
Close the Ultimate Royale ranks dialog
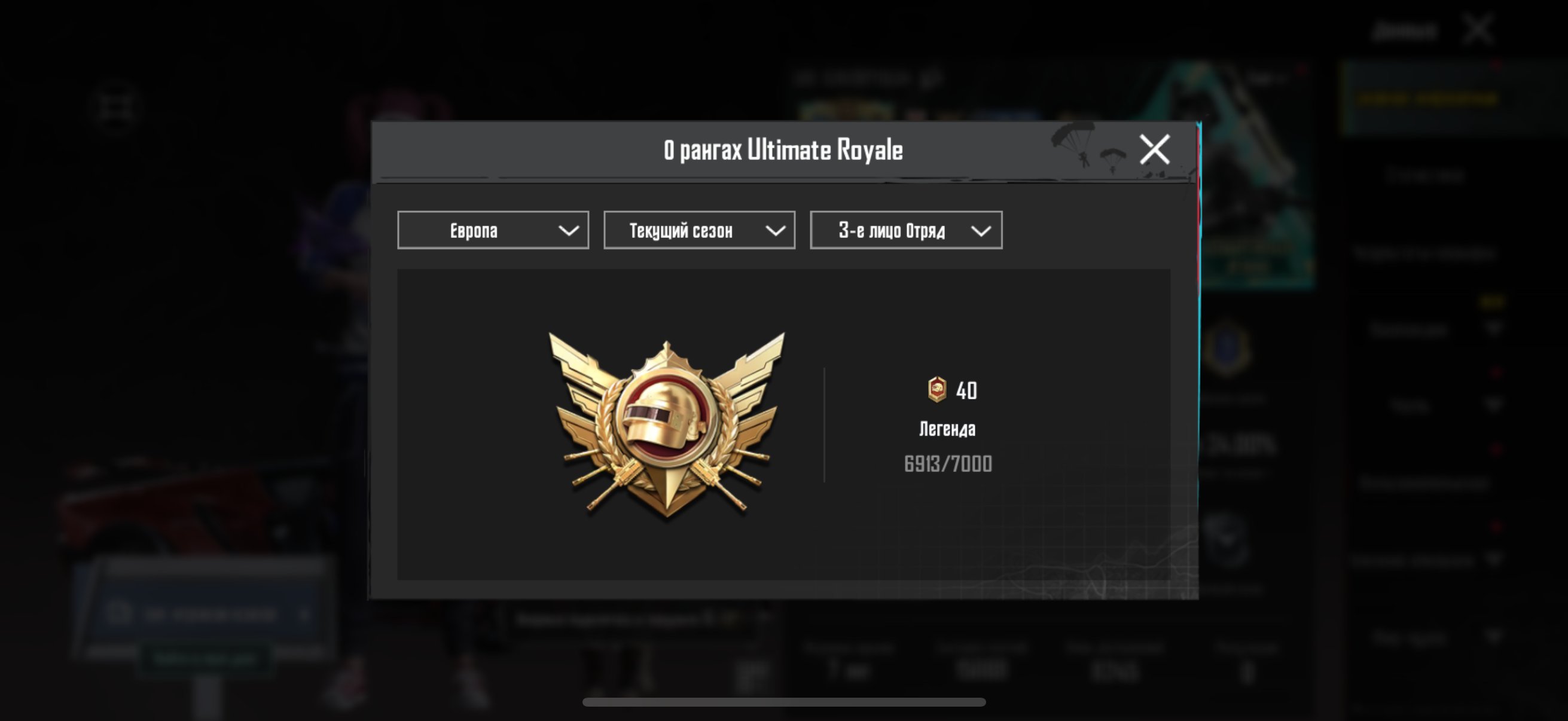[x=1154, y=149]
